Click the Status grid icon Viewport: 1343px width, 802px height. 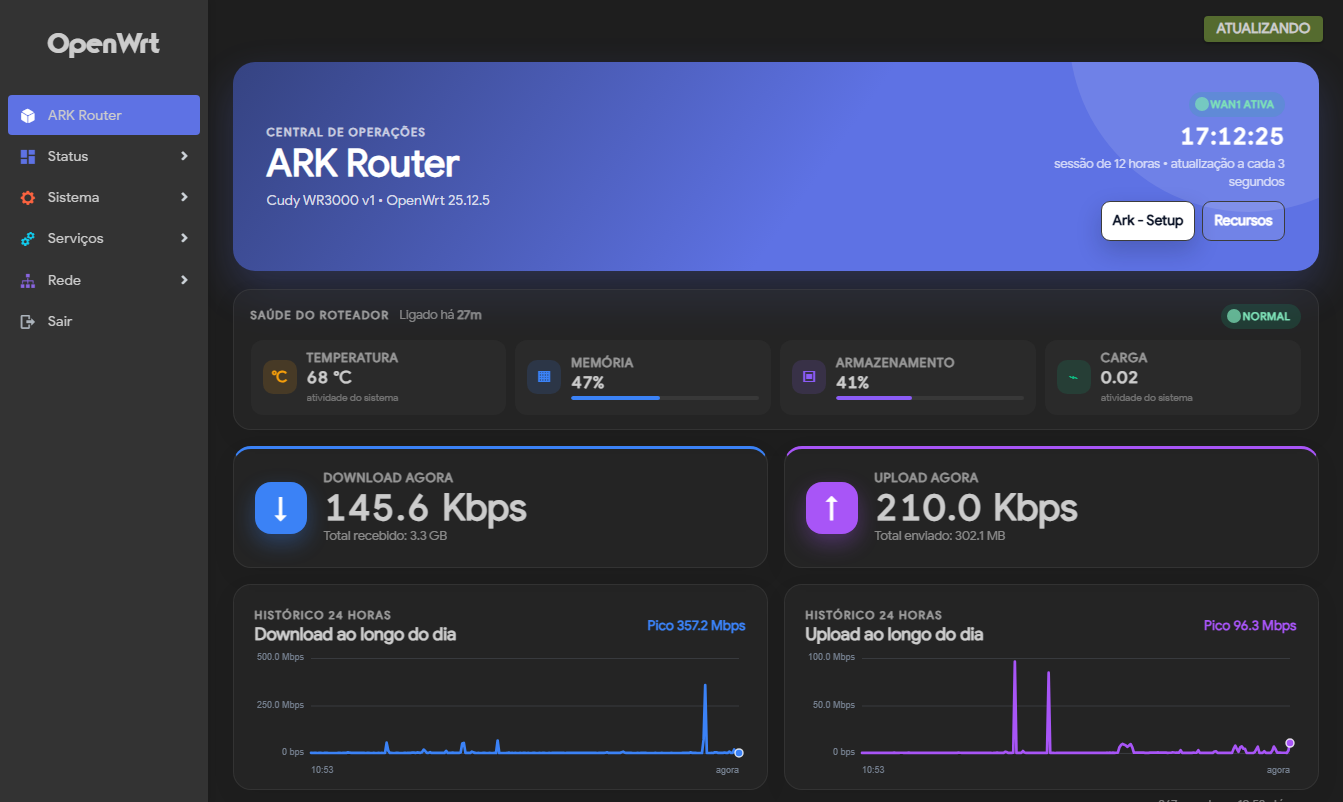click(x=28, y=156)
